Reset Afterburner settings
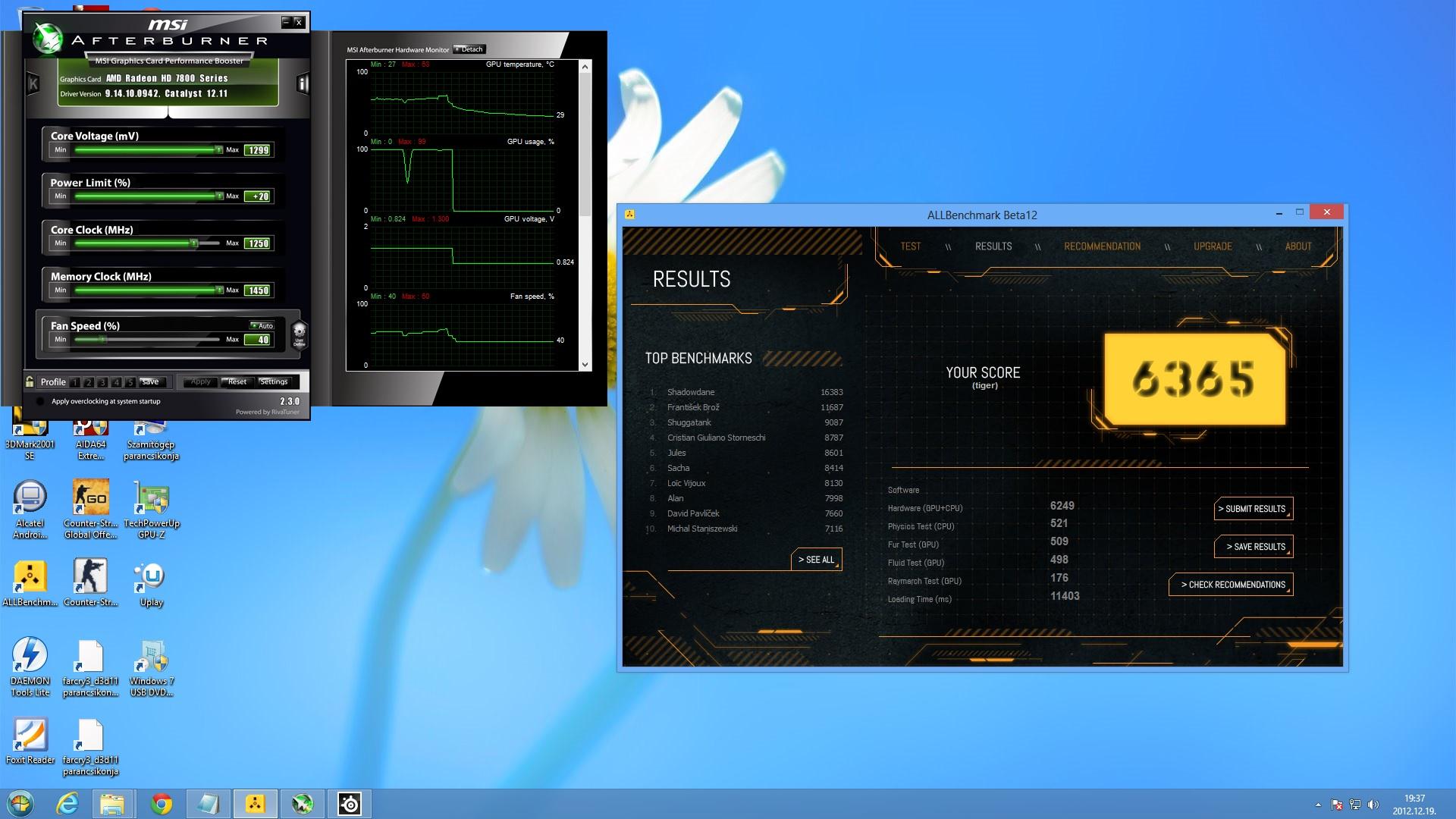 [x=237, y=381]
